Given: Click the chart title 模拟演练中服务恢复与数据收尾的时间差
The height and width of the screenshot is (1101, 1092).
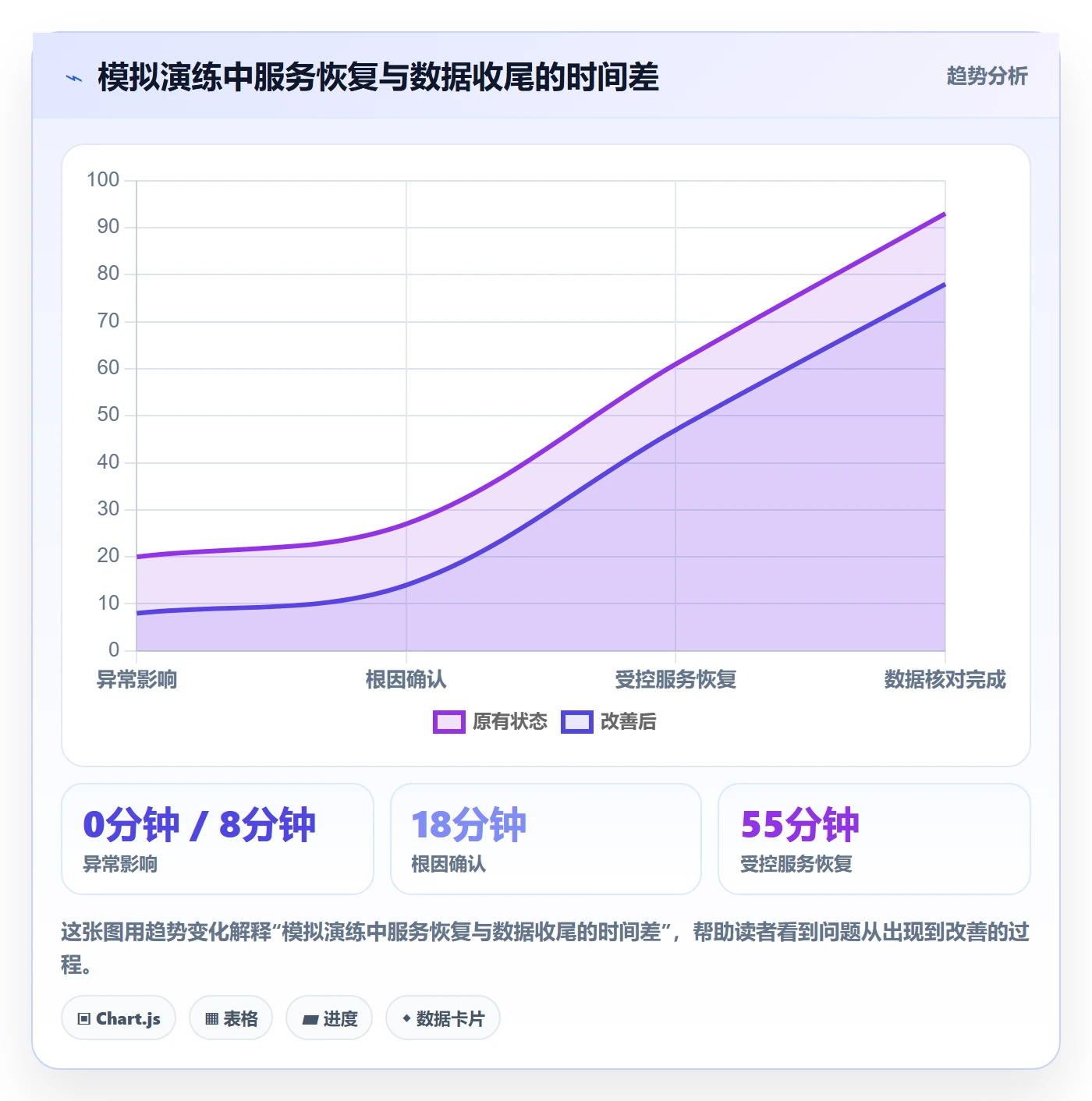Looking at the screenshot, I should pos(378,77).
